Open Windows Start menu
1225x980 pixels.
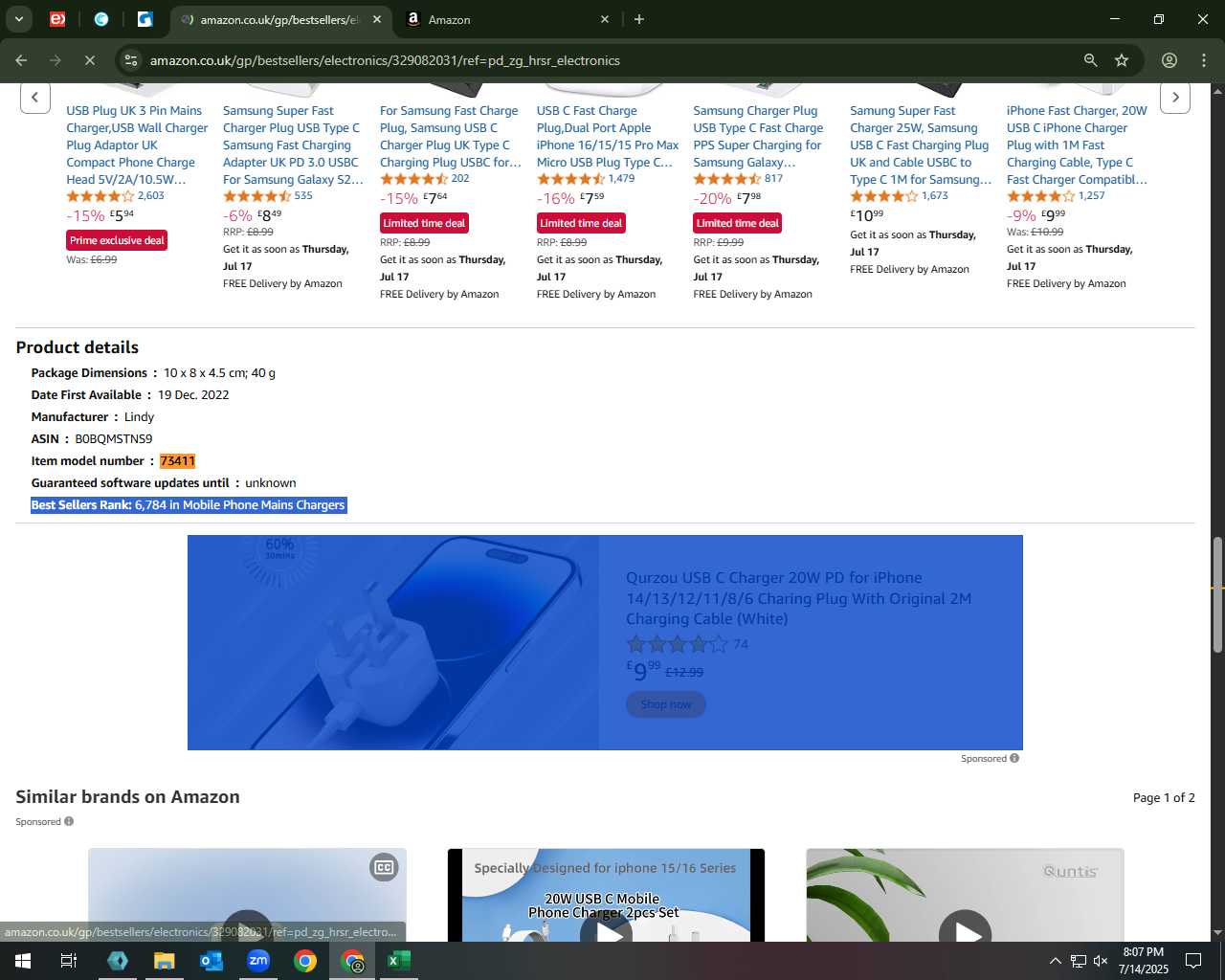pyautogui.click(x=23, y=961)
